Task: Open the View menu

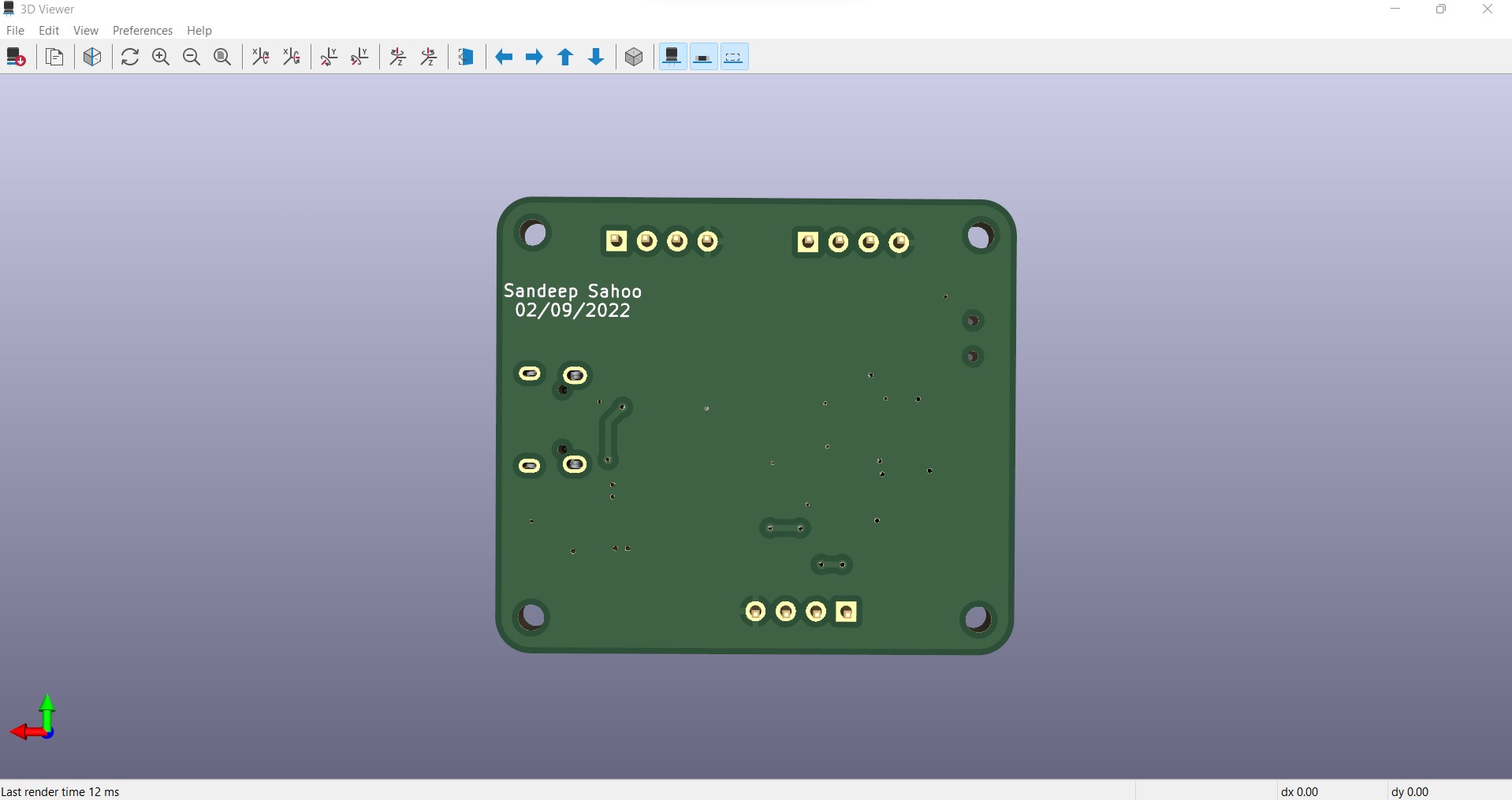Action: [85, 31]
